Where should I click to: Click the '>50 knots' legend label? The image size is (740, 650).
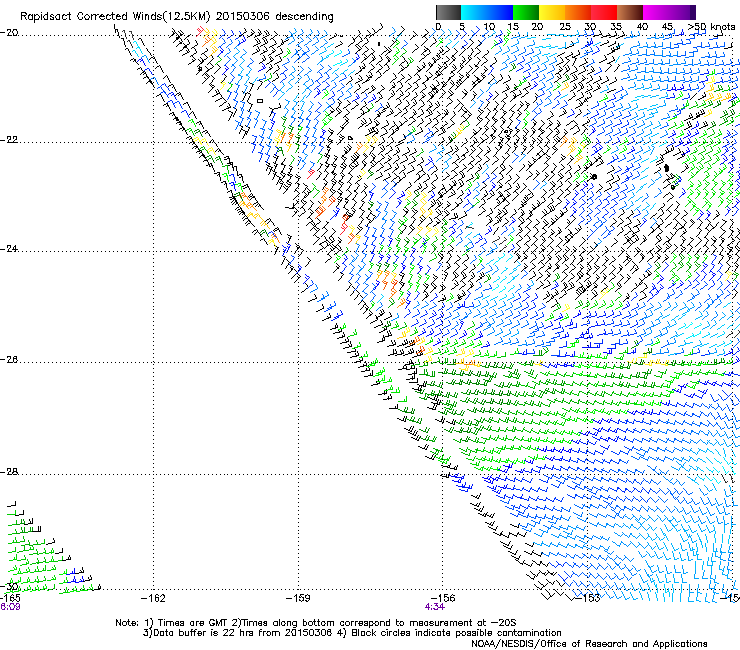[x=711, y=27]
